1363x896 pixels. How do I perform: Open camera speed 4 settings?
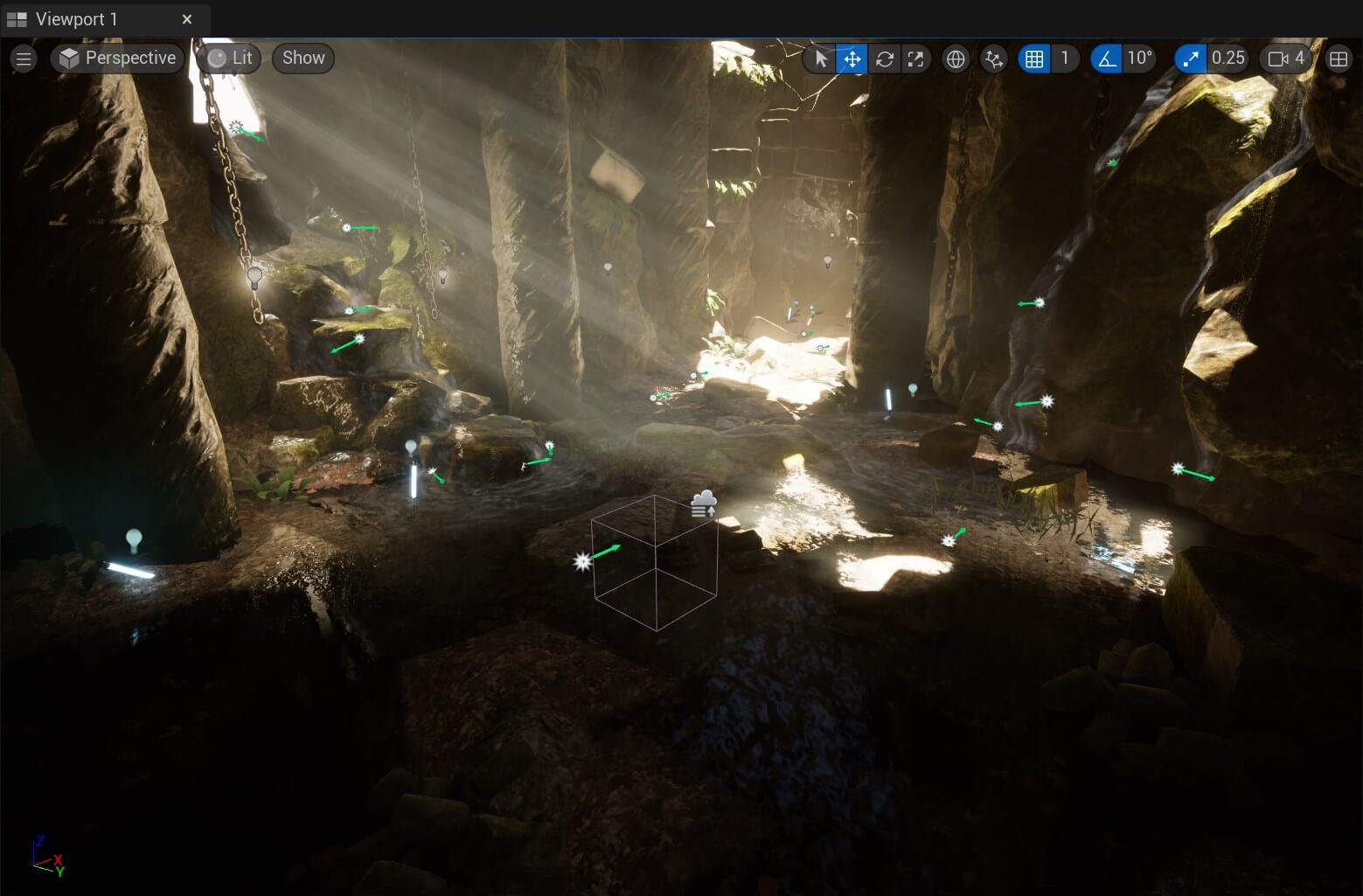pyautogui.click(x=1286, y=59)
